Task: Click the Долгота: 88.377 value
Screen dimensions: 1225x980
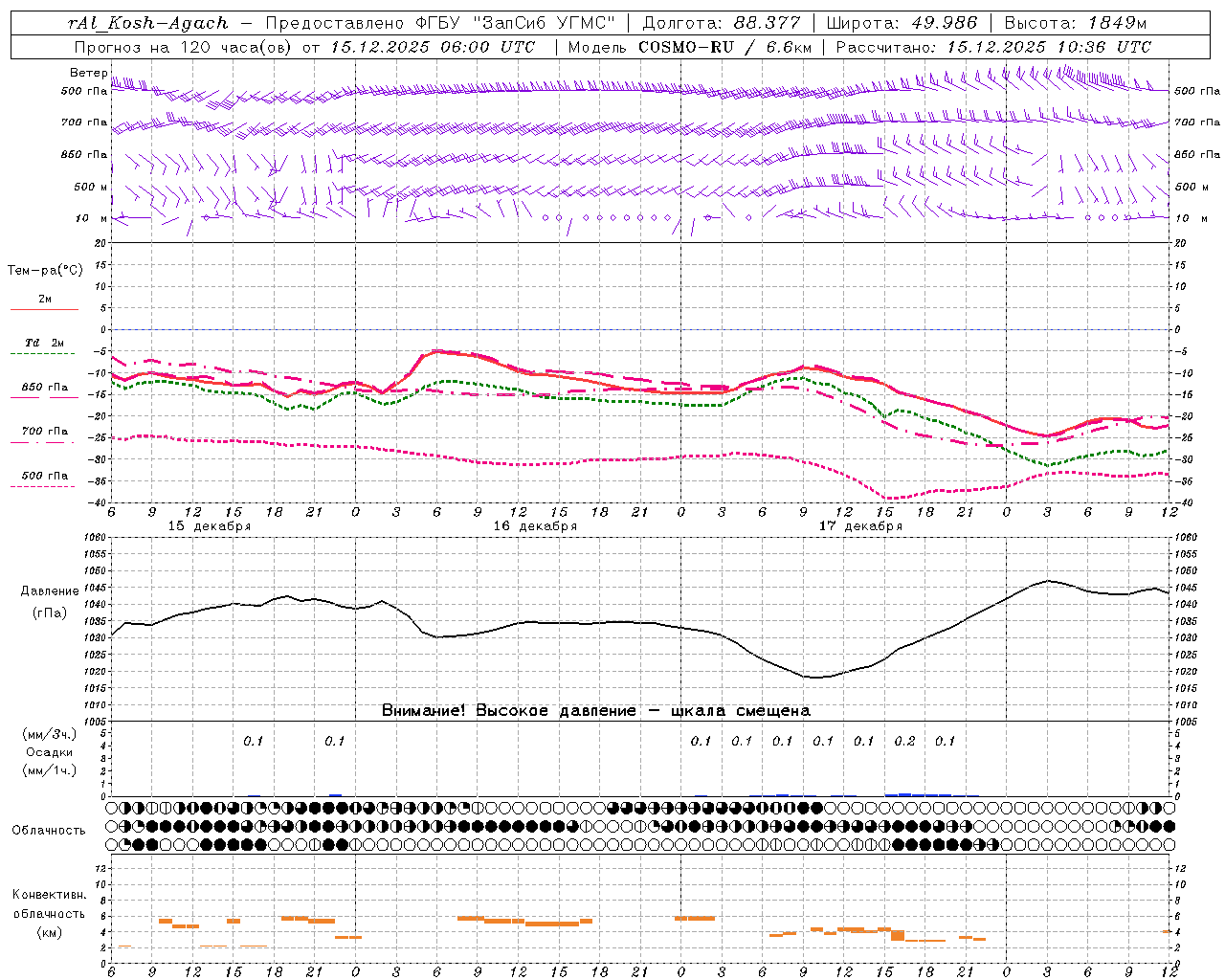Action: [721, 23]
